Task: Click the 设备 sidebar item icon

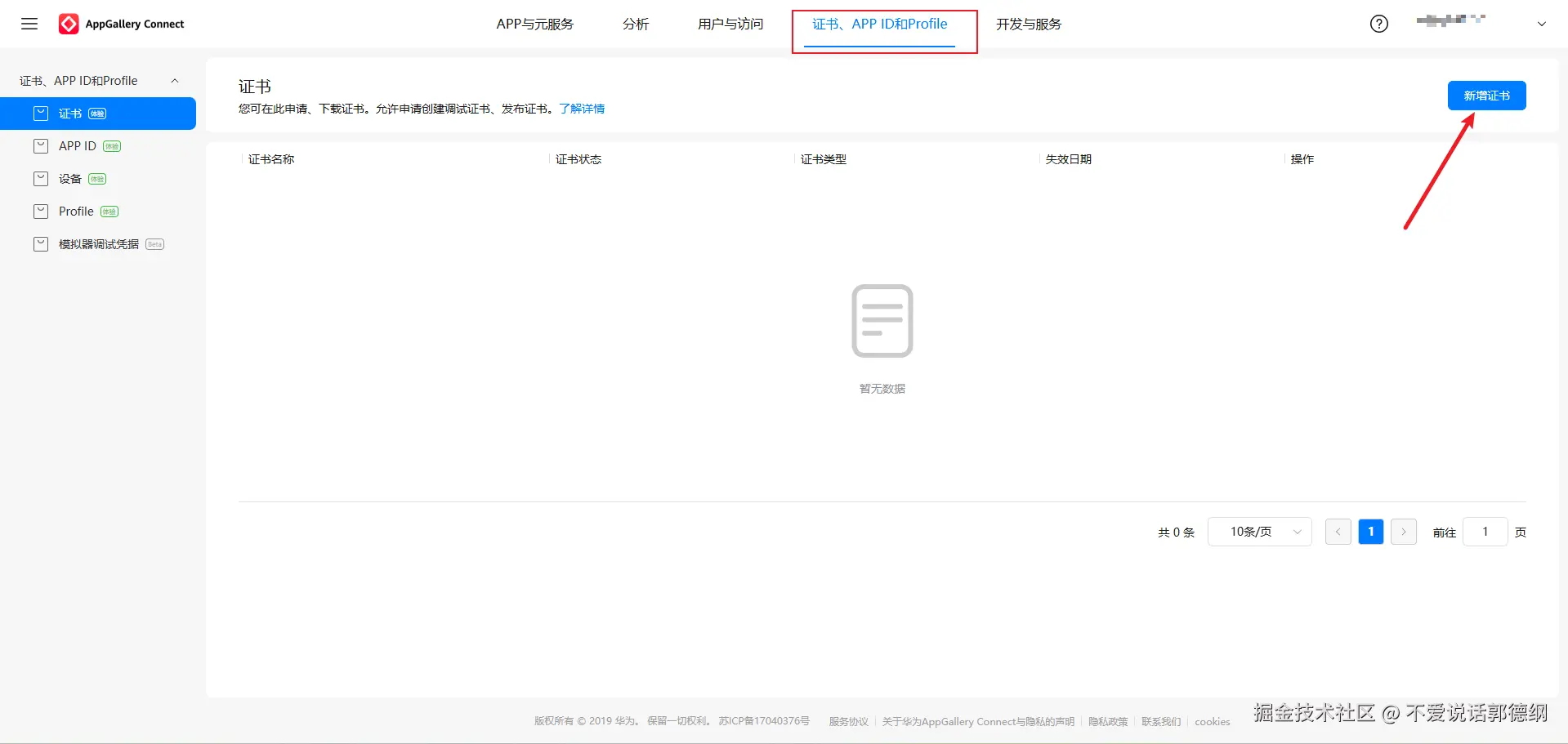Action: click(41, 179)
